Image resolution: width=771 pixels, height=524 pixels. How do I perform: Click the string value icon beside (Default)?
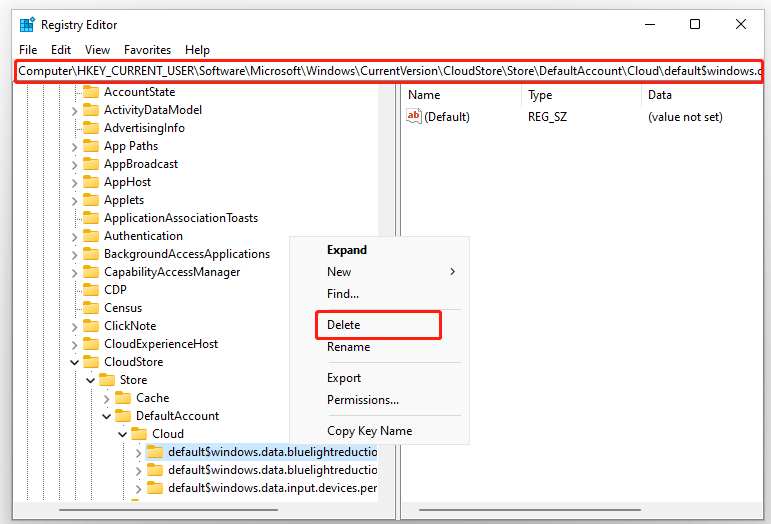point(414,116)
